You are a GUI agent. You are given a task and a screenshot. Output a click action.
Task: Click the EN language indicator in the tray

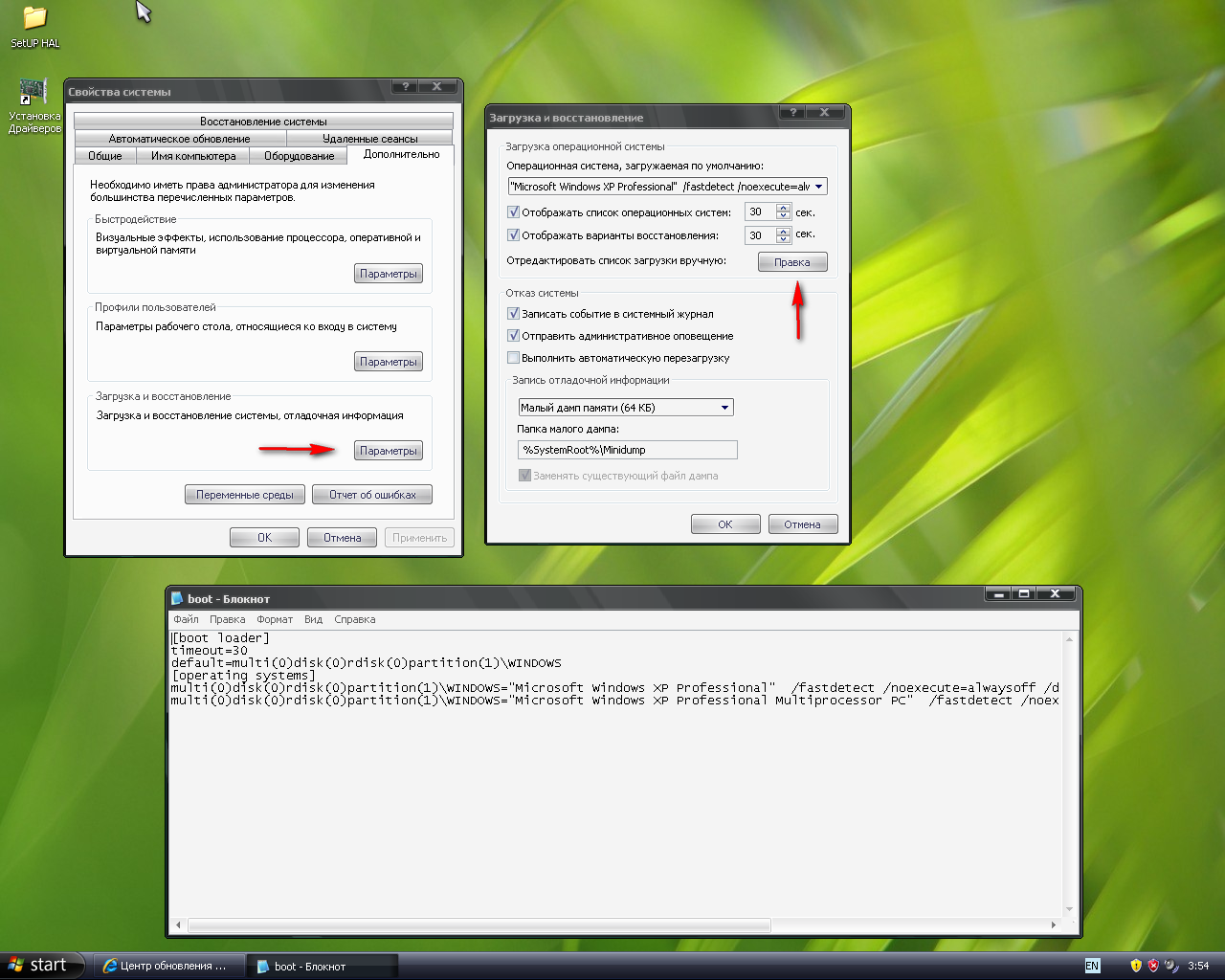tap(1092, 966)
